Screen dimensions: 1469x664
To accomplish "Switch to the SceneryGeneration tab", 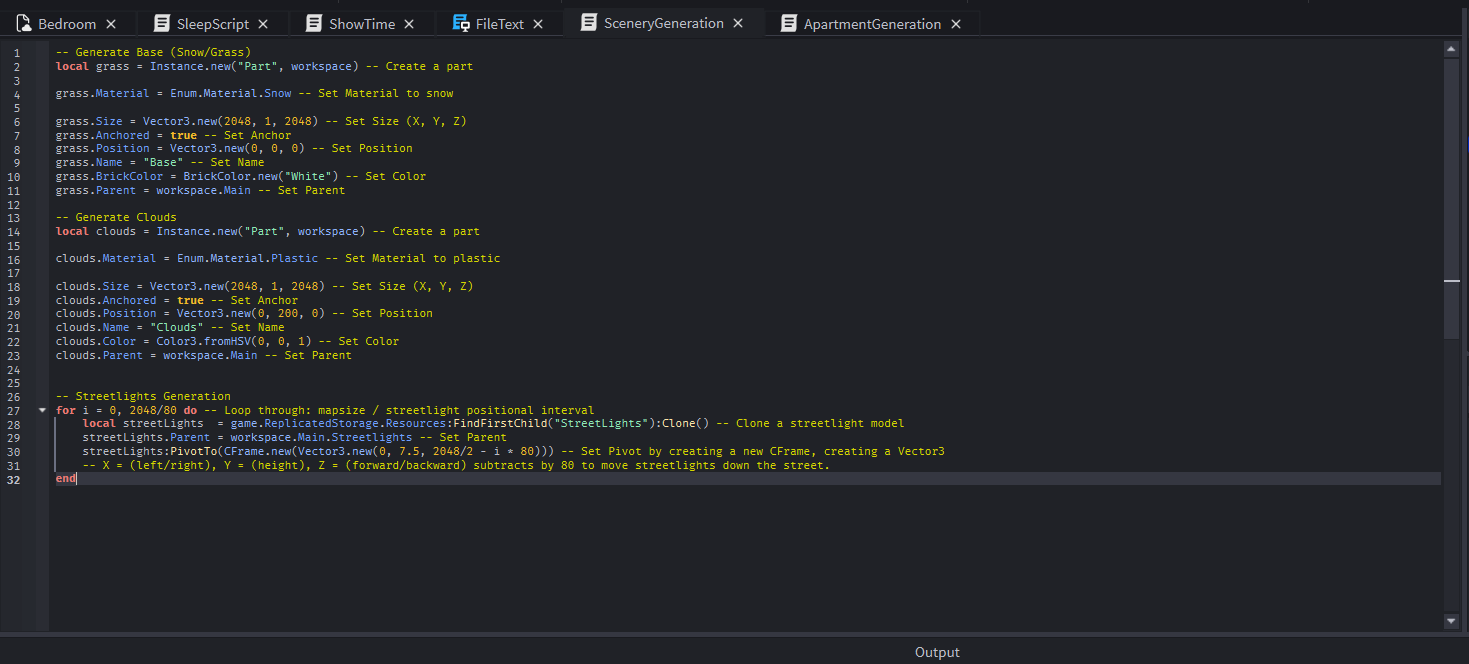I will pyautogui.click(x=663, y=23).
